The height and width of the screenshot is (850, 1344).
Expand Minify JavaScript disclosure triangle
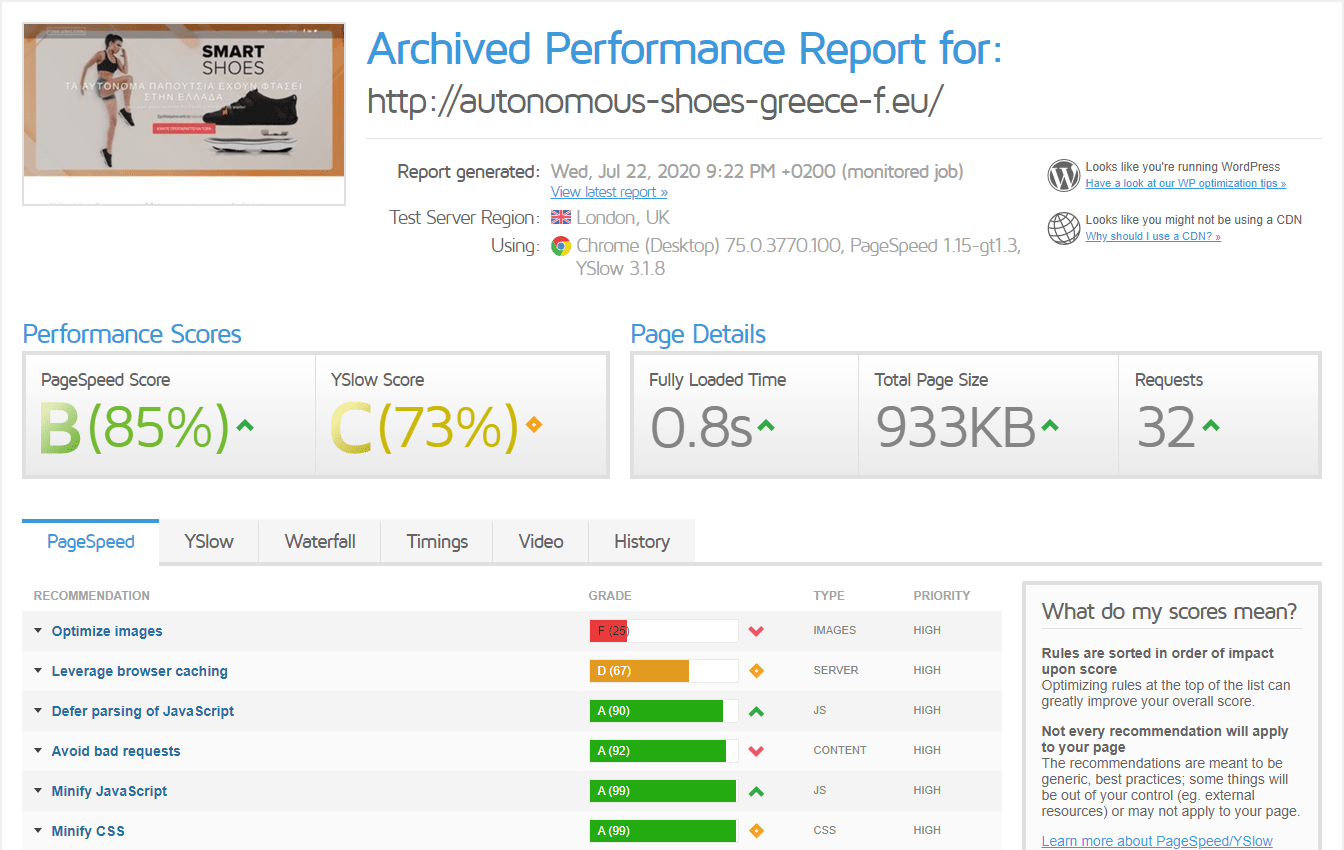click(x=38, y=791)
